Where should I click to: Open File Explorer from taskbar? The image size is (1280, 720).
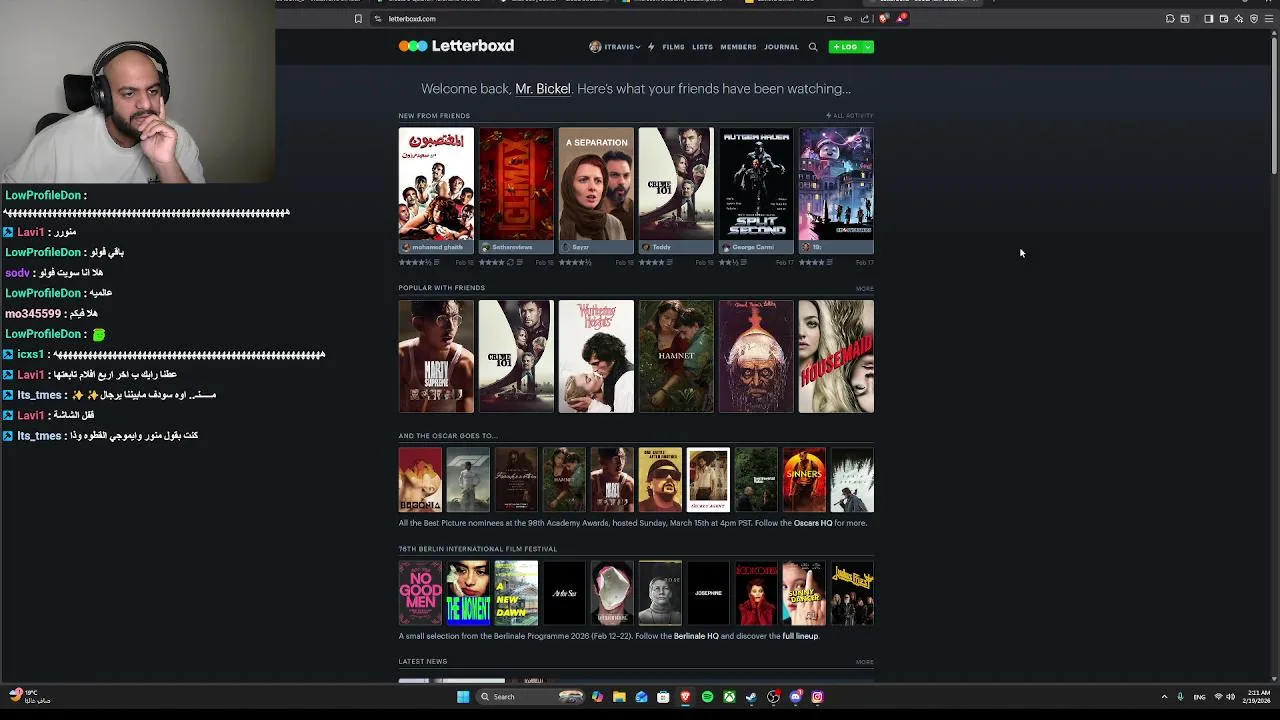pyautogui.click(x=619, y=697)
